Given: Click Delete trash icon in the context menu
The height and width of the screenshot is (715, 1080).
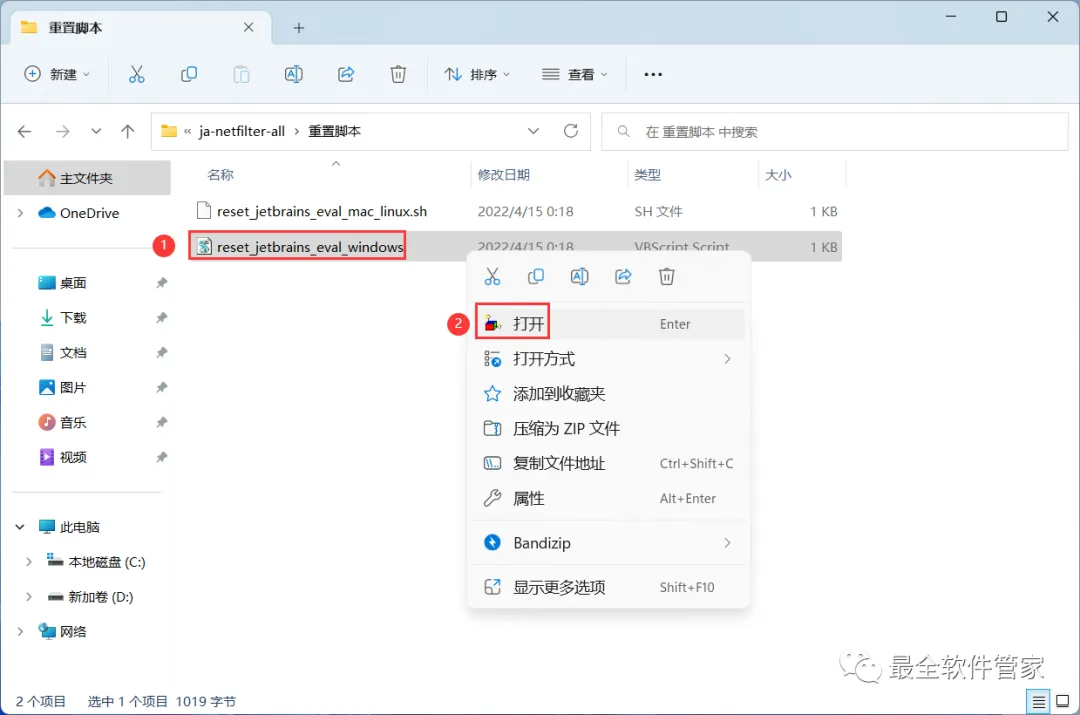Looking at the screenshot, I should pyautogui.click(x=667, y=277).
